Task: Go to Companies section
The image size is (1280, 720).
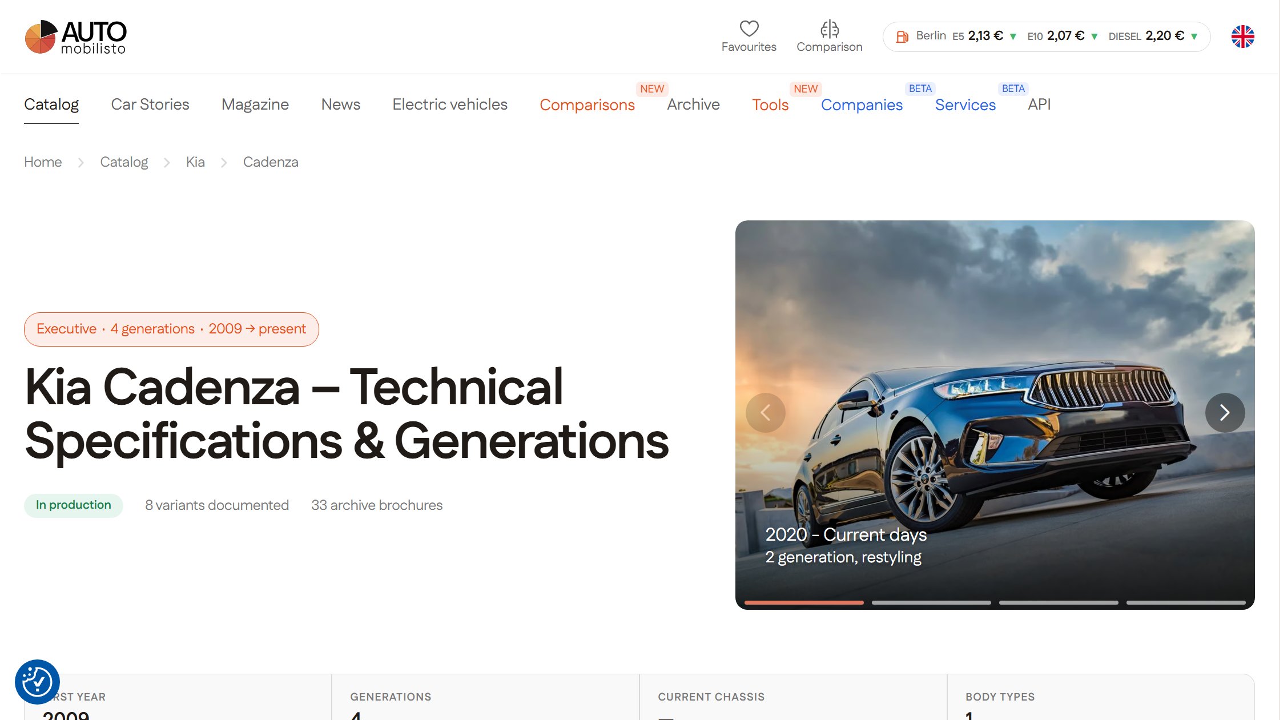Action: [862, 105]
